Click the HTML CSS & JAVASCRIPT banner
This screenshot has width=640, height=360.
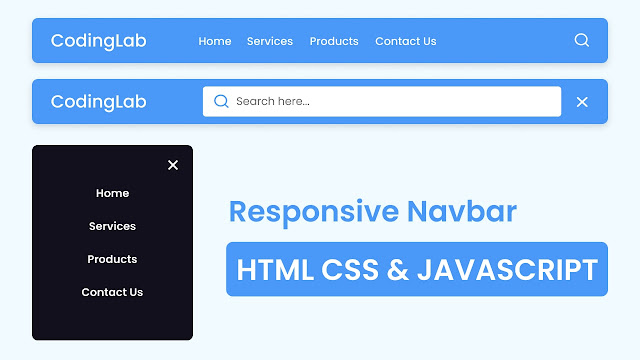[417, 269]
